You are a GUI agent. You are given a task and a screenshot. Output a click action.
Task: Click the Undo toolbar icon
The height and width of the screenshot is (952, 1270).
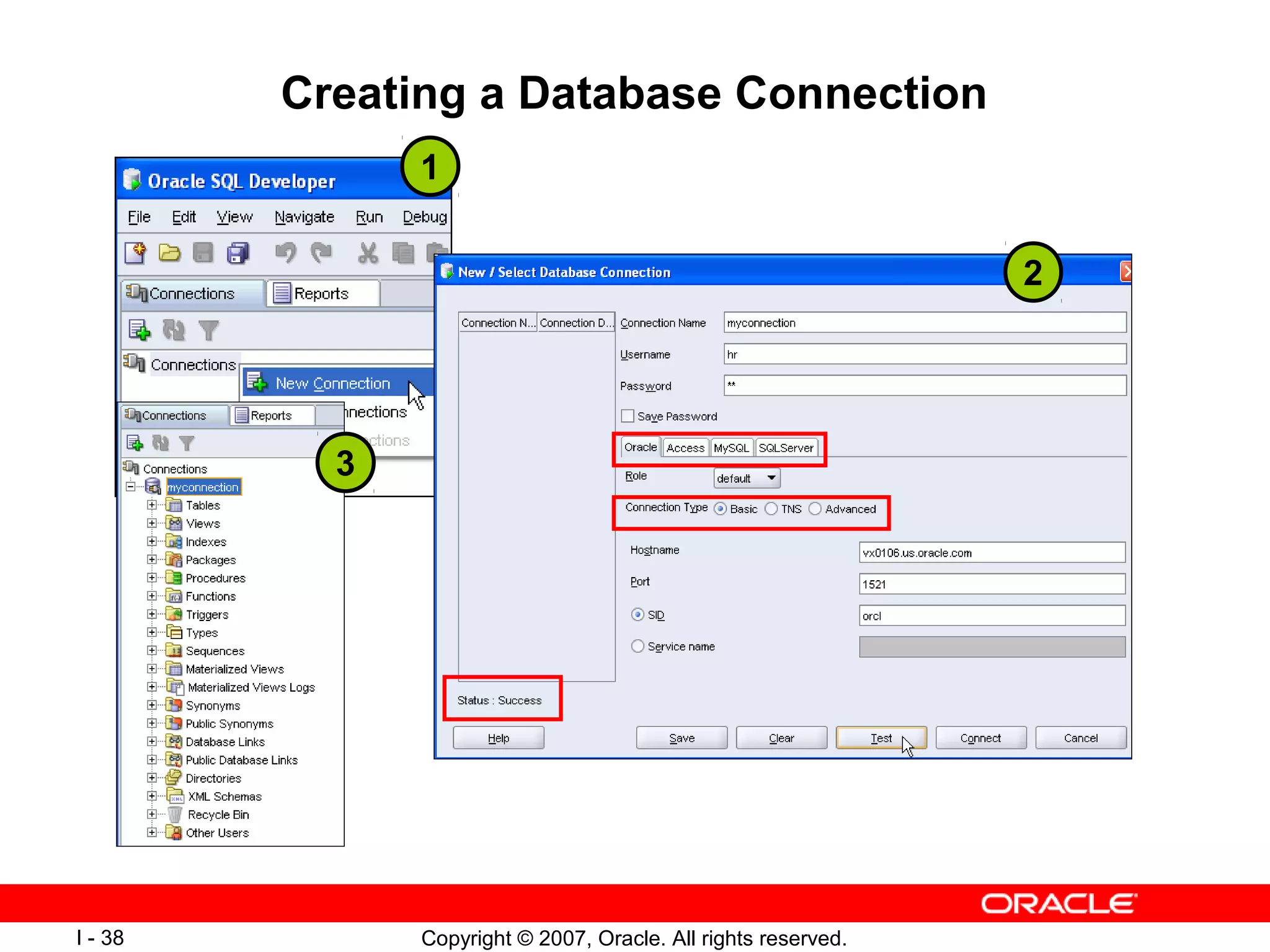[285, 253]
